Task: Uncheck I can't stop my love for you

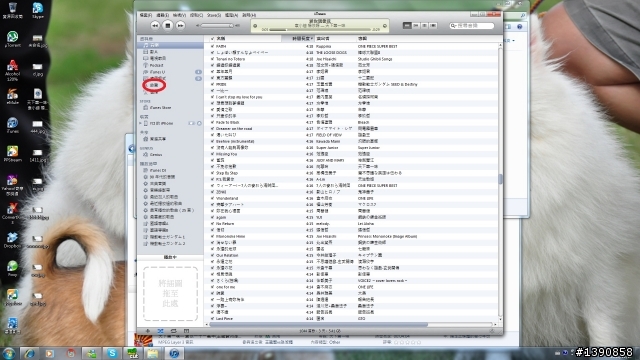Action: pyautogui.click(x=212, y=97)
